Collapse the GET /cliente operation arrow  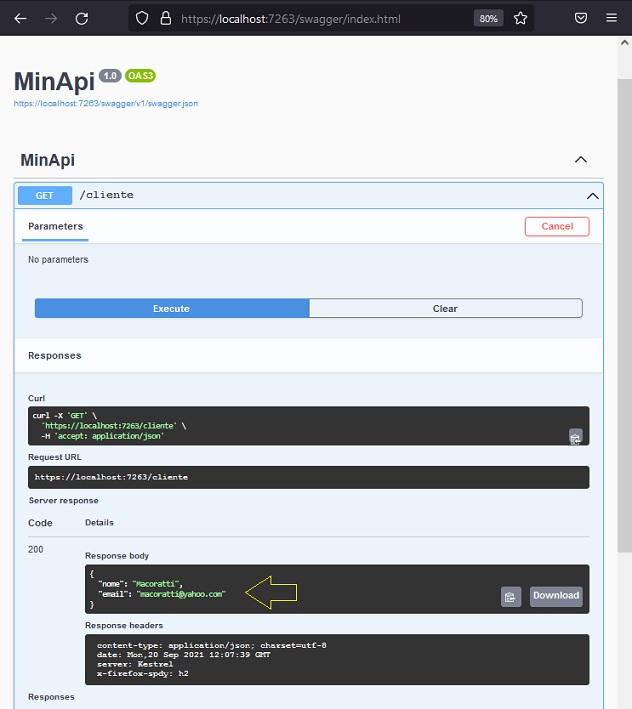(593, 196)
